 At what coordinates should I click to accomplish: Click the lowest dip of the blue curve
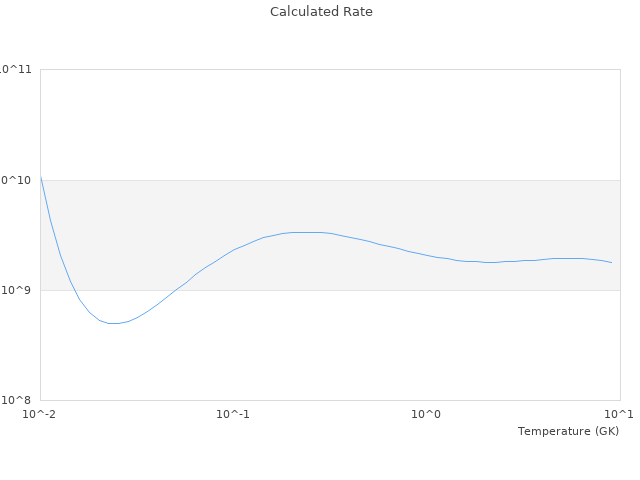click(x=113, y=323)
